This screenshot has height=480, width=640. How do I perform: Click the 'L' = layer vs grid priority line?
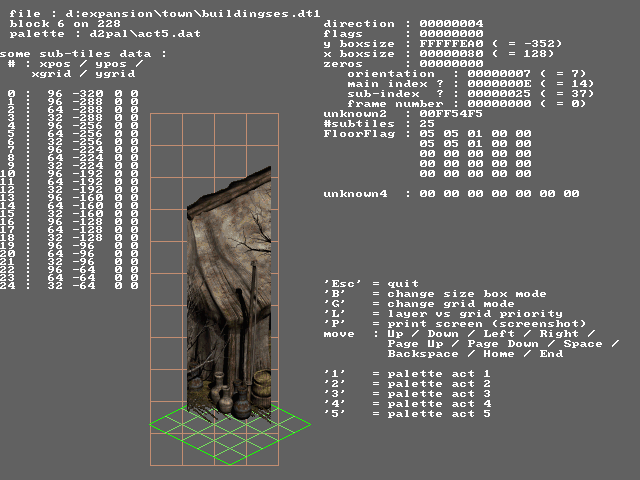443,314
